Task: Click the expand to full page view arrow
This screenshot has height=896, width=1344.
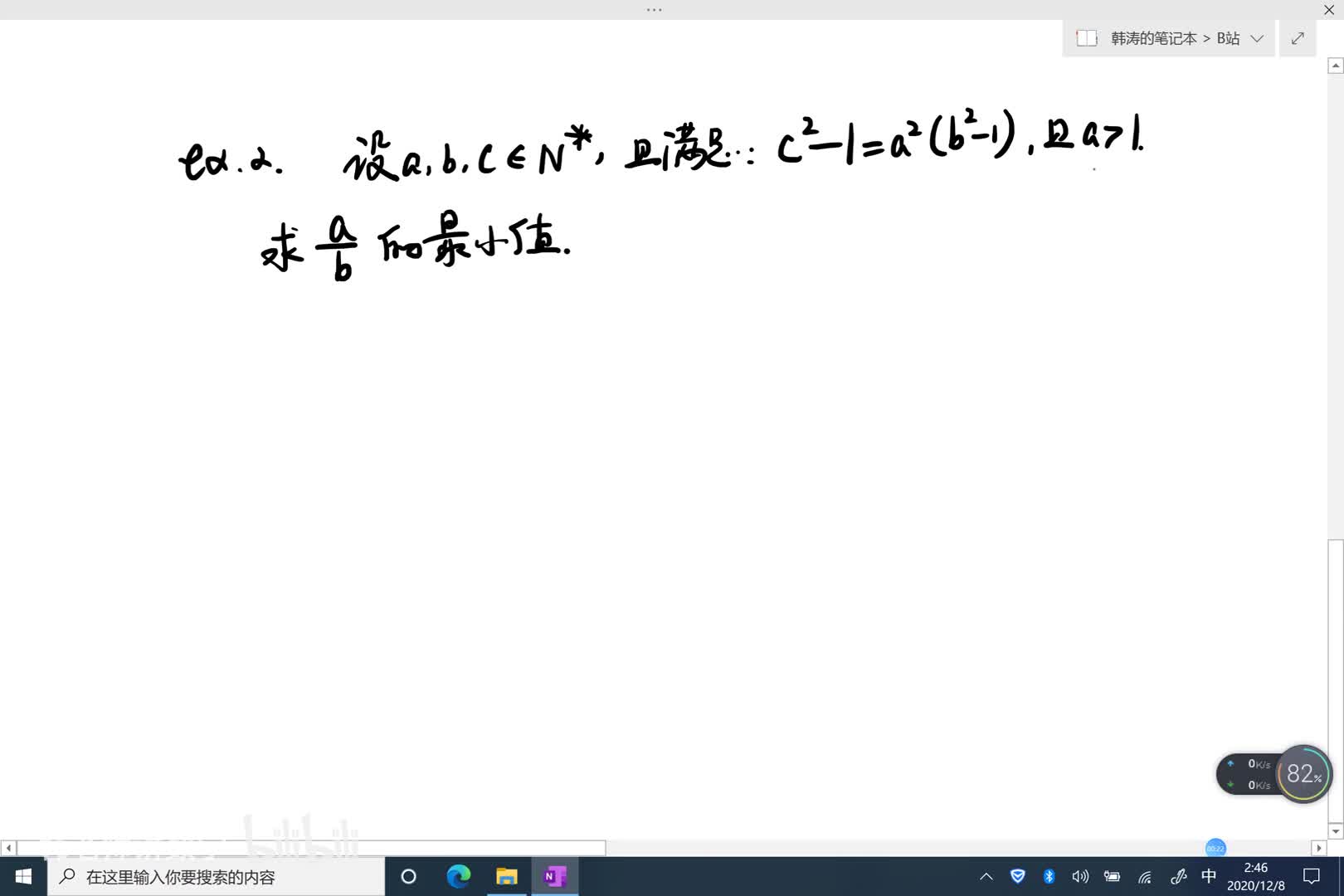Action: click(1298, 38)
